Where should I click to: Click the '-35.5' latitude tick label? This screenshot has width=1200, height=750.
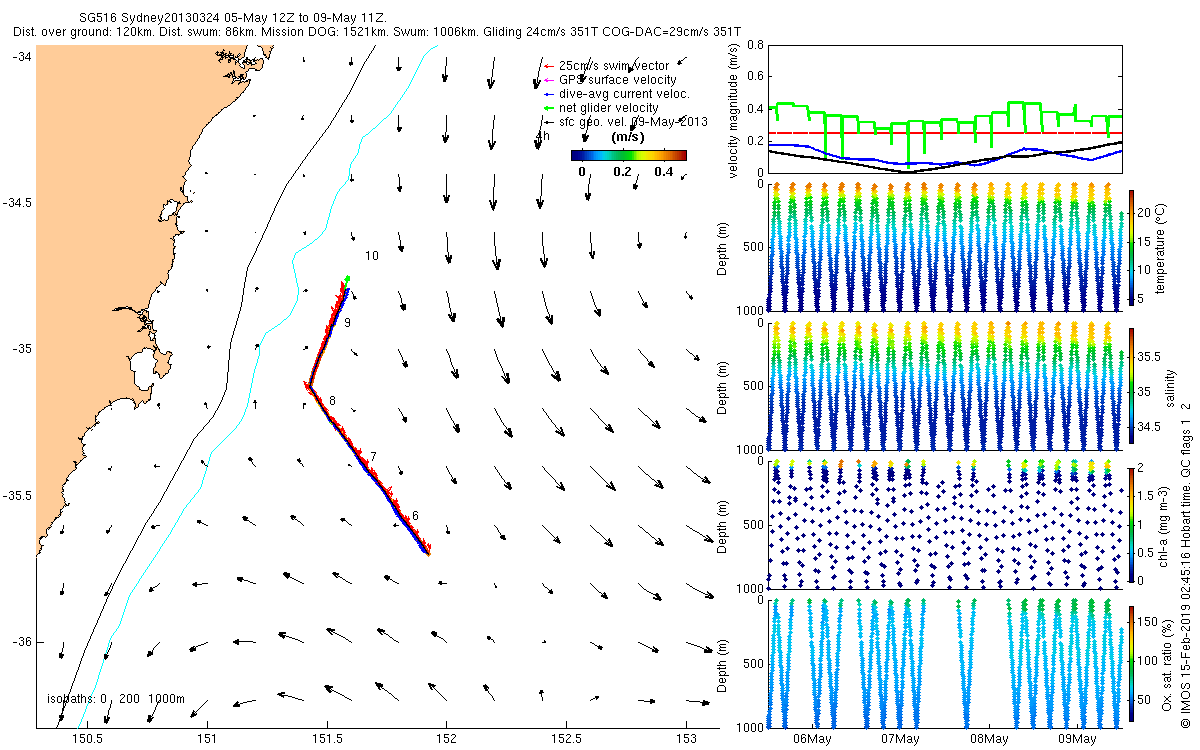[17, 496]
